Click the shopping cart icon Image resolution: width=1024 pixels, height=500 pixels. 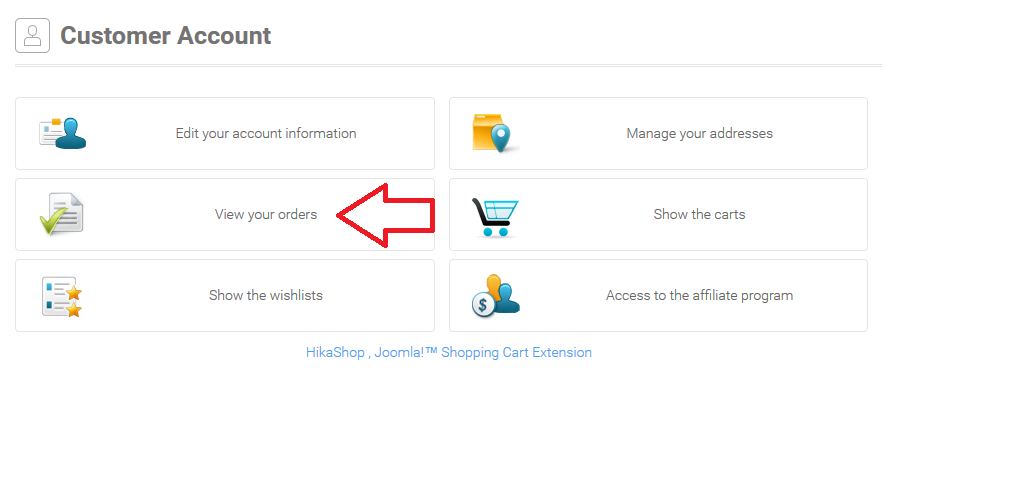point(495,217)
